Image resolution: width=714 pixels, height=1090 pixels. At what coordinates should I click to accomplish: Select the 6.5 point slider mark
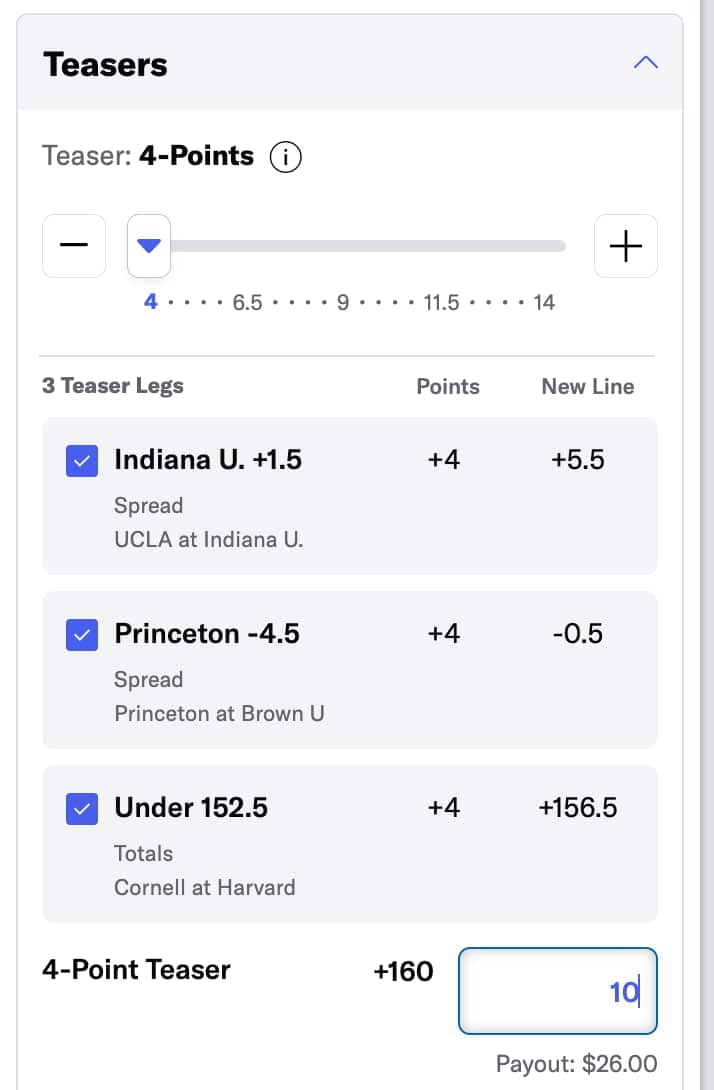click(x=247, y=303)
